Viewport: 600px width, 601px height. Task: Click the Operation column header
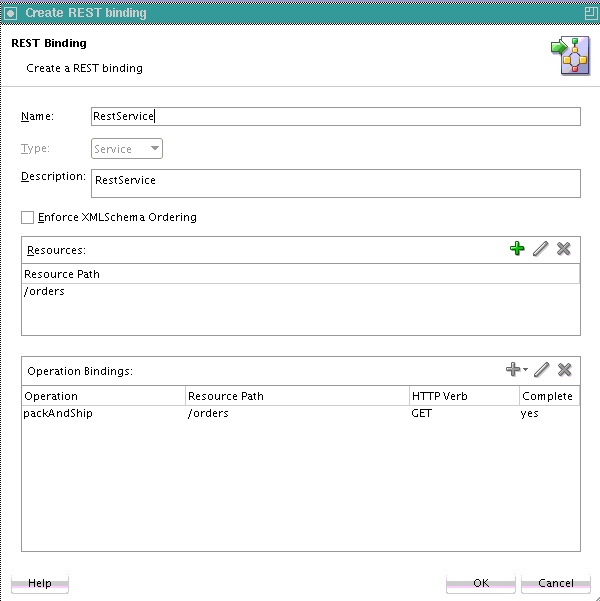(104, 396)
